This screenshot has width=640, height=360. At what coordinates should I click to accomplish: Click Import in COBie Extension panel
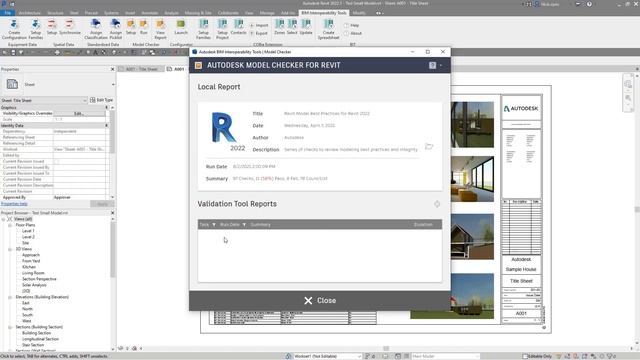pyautogui.click(x=259, y=25)
